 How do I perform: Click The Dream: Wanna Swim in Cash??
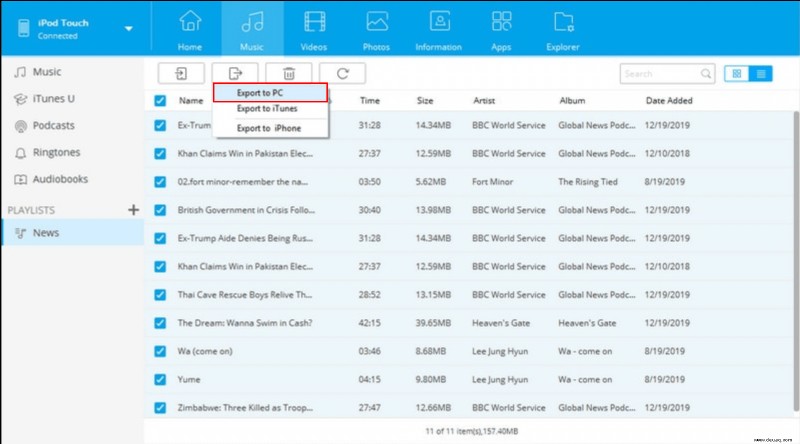click(245, 323)
